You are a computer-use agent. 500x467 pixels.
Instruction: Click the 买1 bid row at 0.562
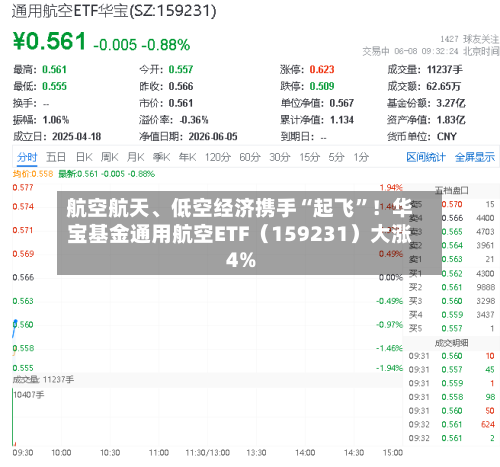click(x=452, y=273)
